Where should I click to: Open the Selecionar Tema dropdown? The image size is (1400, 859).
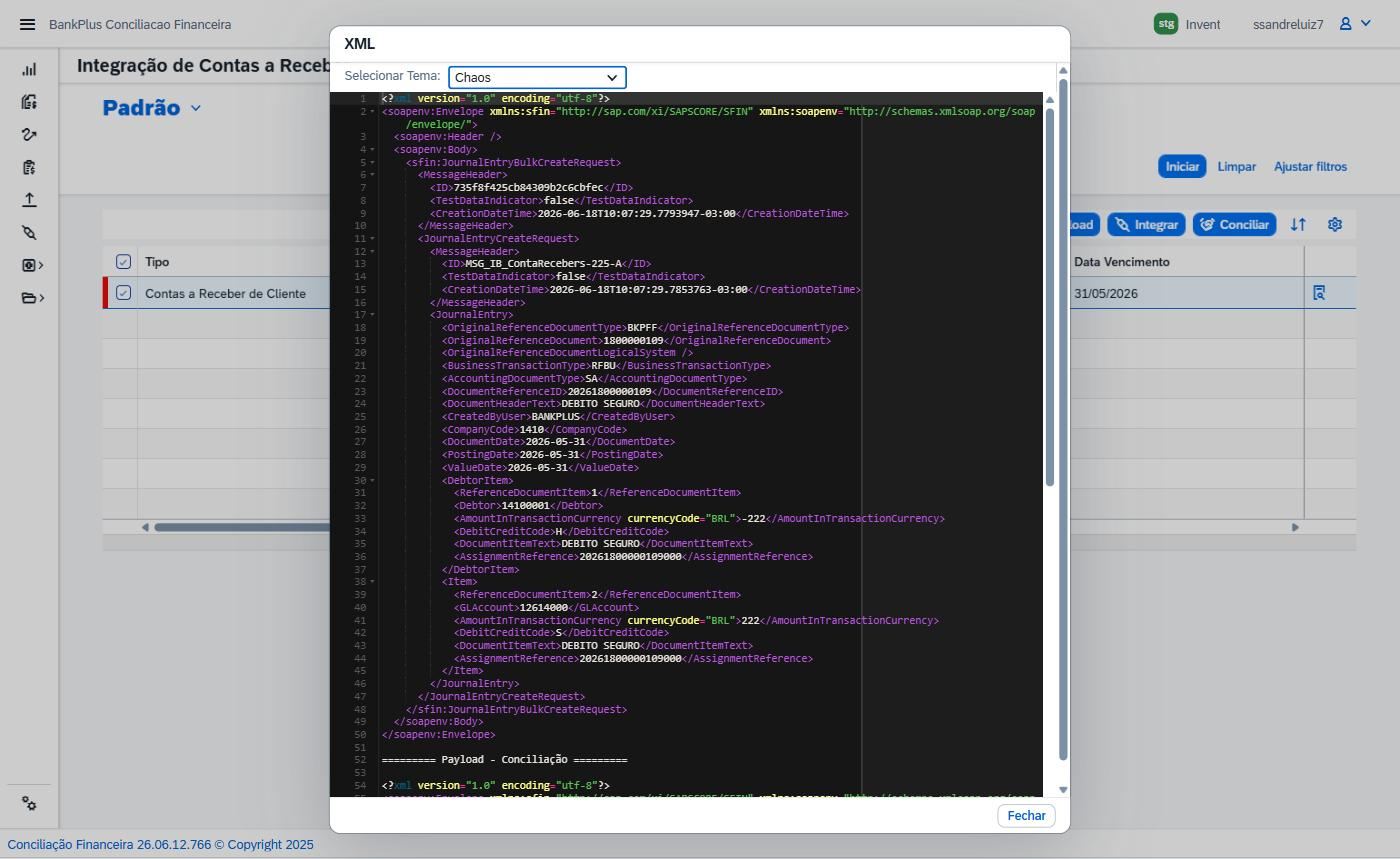[537, 77]
